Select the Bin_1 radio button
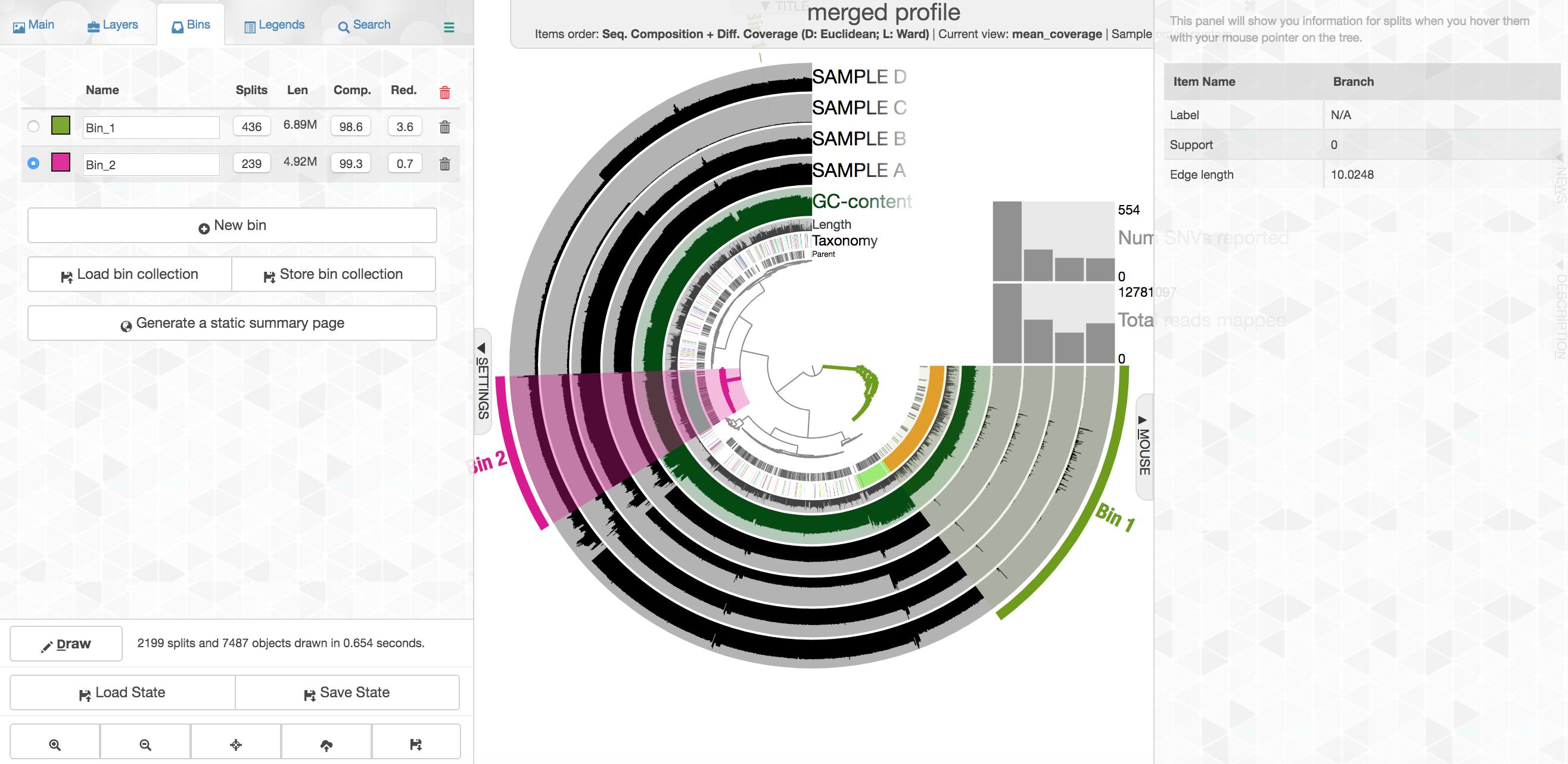This screenshot has width=1568, height=764. click(33, 126)
